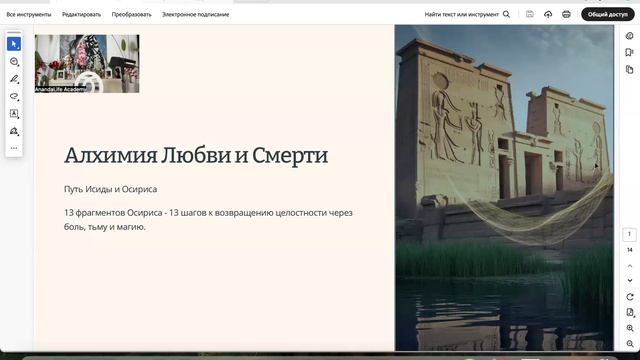The width and height of the screenshot is (640, 360).
Task: Open the Все инструменты menu
Action: coord(29,14)
